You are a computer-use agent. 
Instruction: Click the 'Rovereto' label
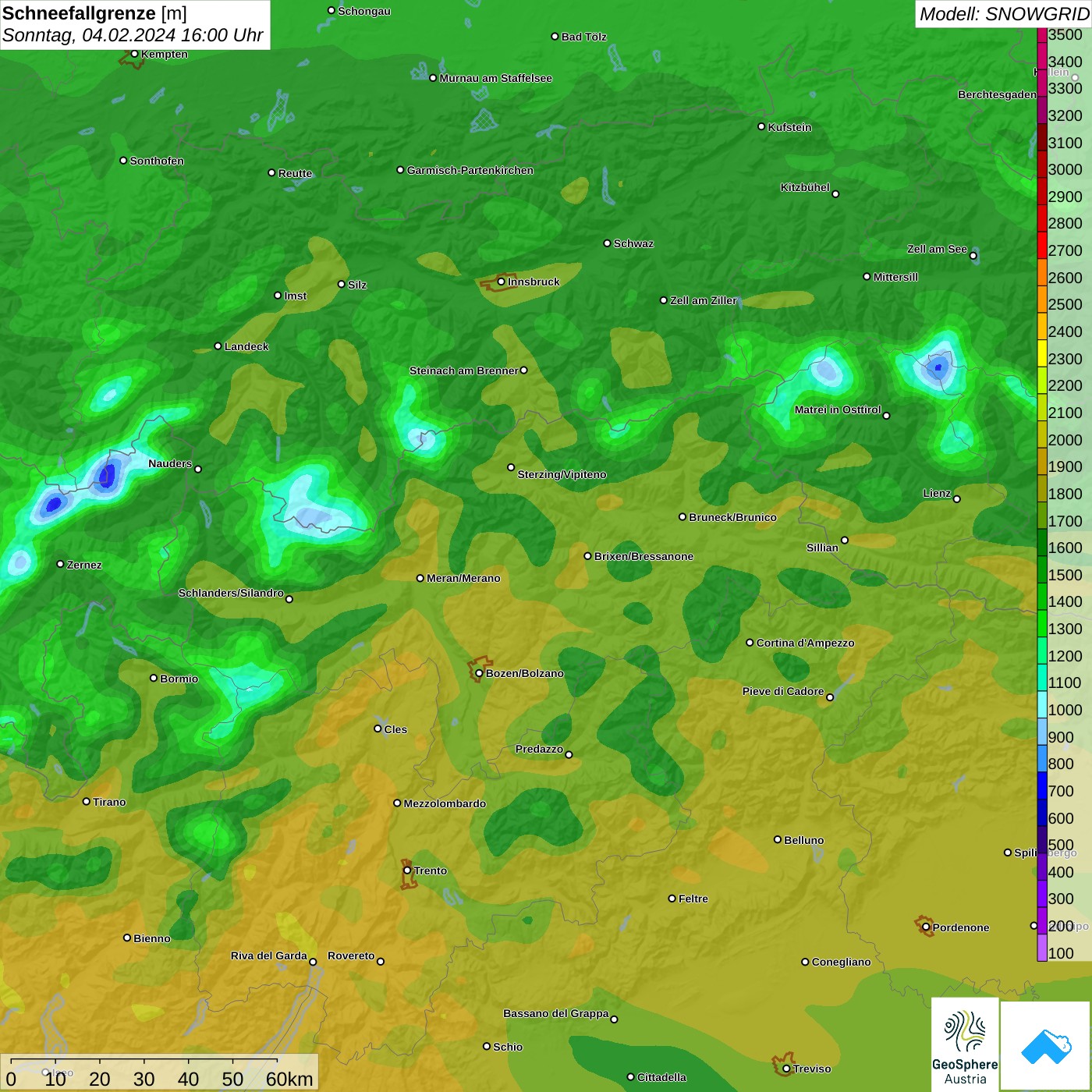(x=351, y=955)
